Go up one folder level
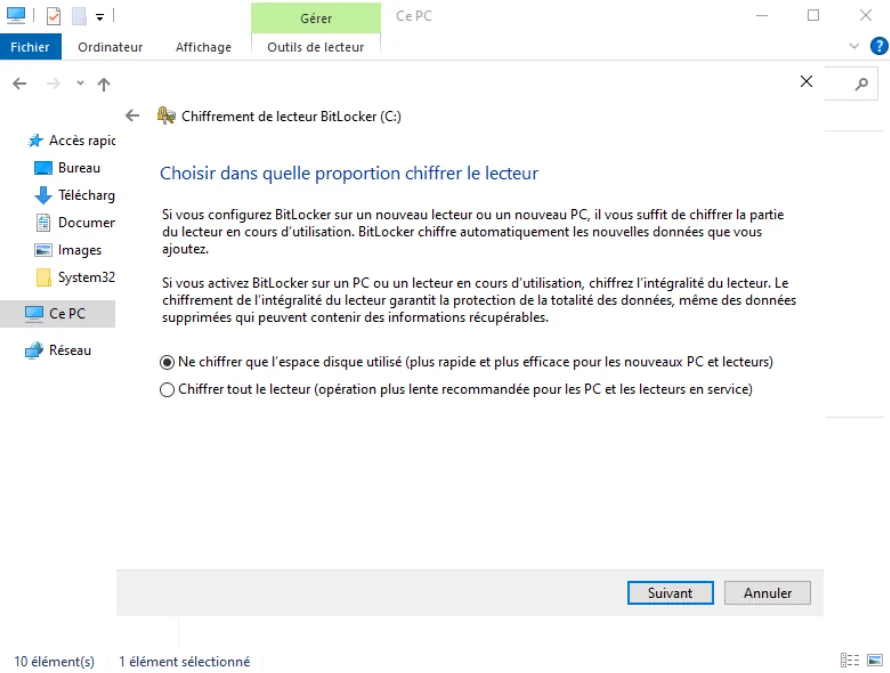890x673 pixels. (x=104, y=85)
